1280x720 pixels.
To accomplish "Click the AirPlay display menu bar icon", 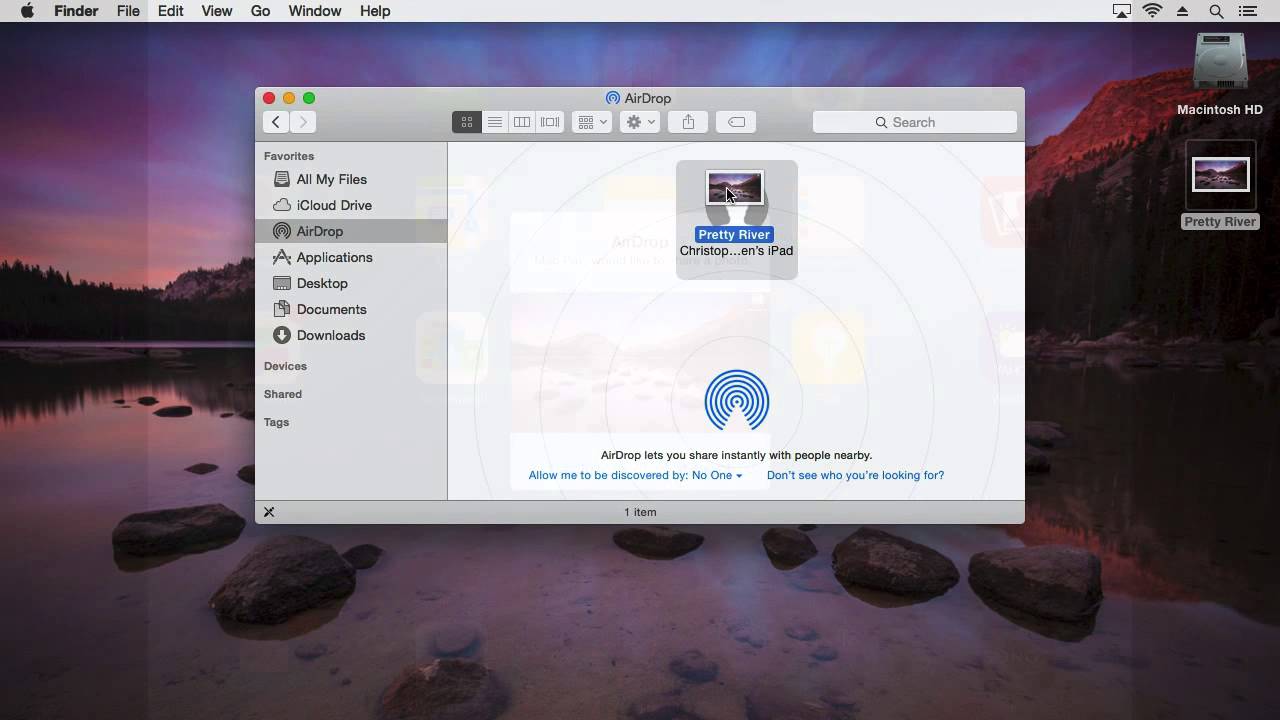I will click(1122, 11).
